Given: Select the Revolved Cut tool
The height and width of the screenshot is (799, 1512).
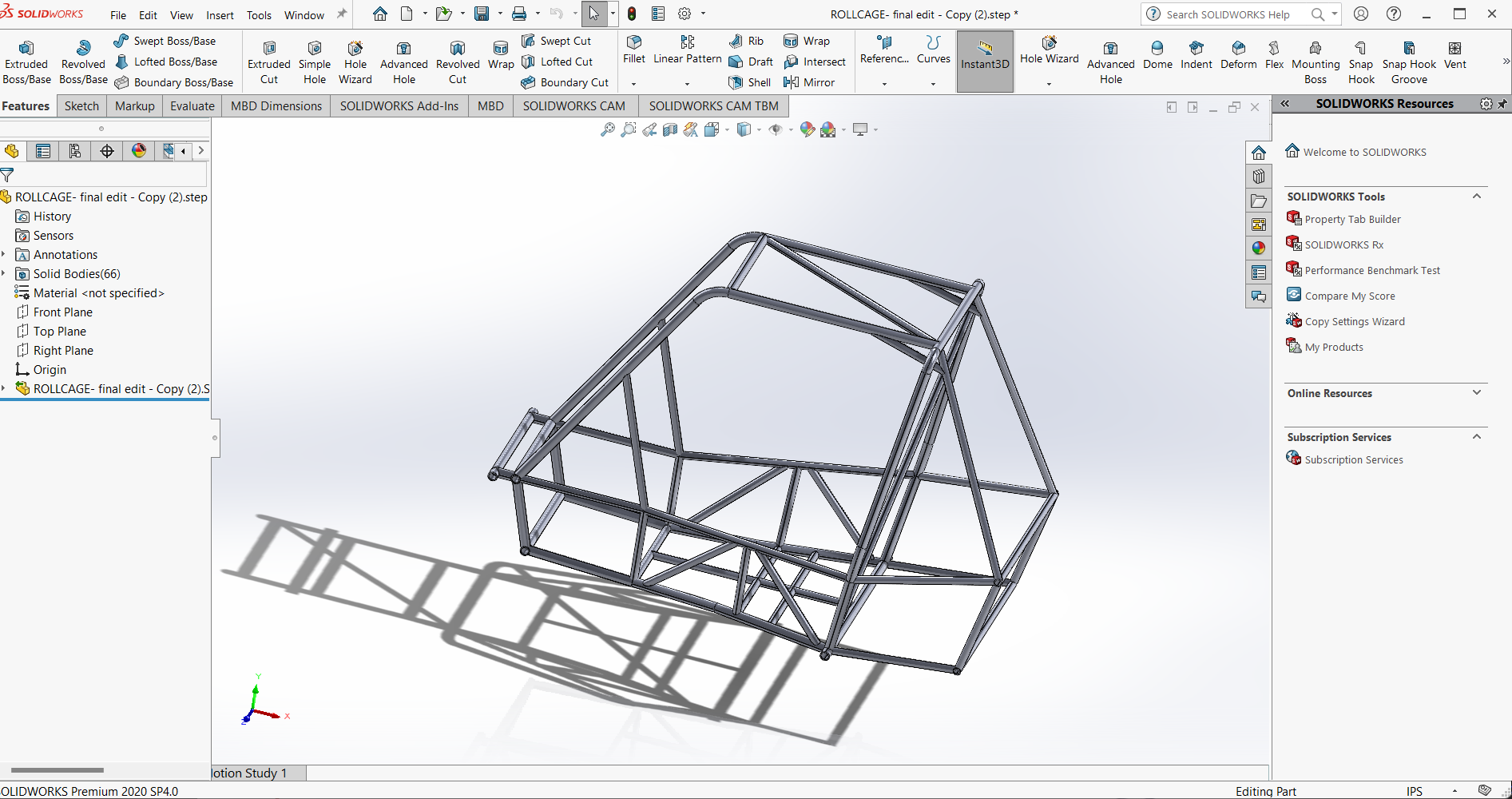Looking at the screenshot, I should 458,62.
